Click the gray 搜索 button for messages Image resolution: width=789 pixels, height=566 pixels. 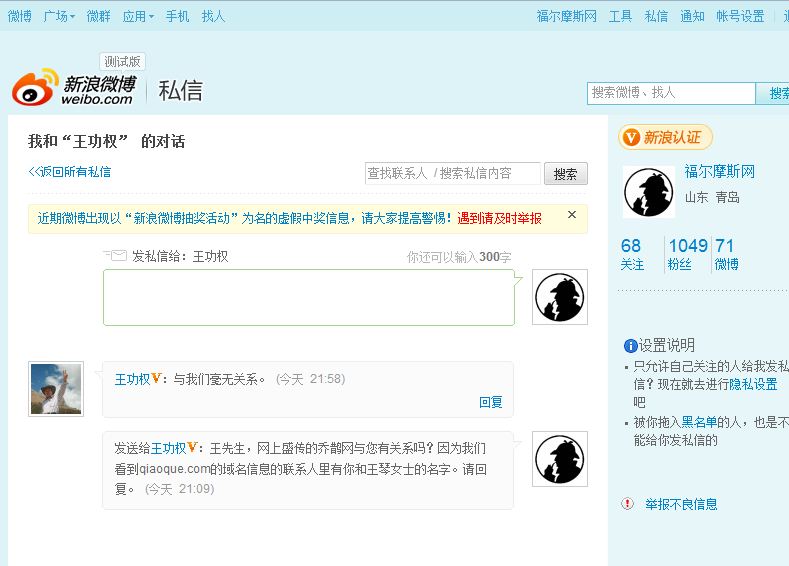[x=566, y=174]
